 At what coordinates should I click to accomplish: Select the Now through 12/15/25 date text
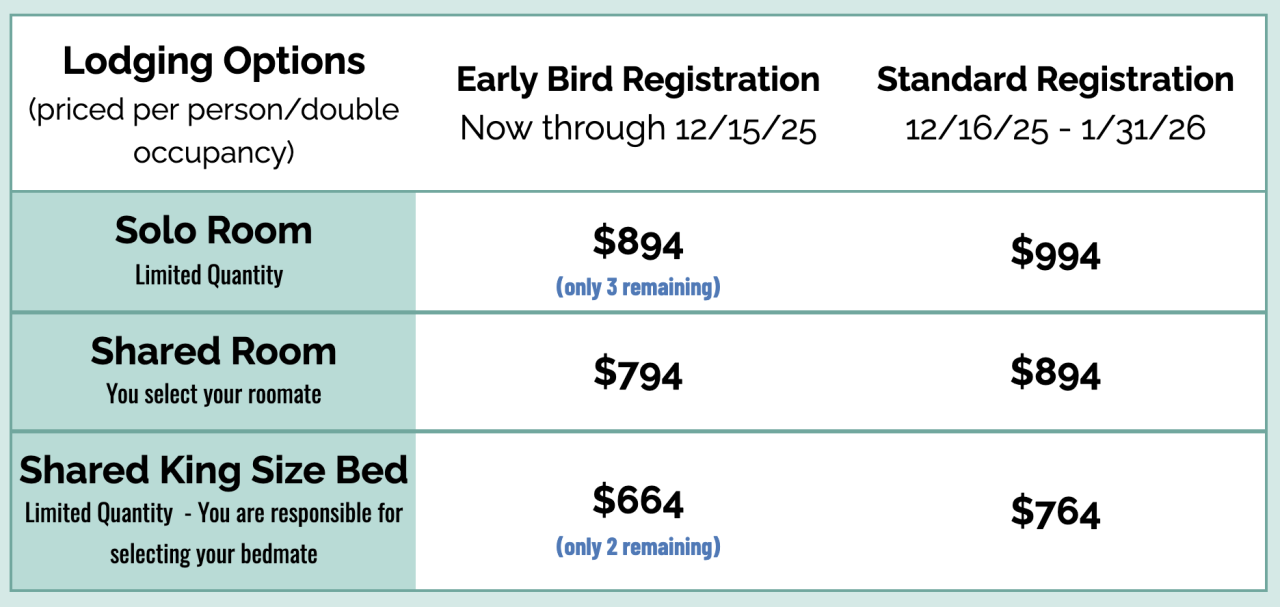coord(638,128)
